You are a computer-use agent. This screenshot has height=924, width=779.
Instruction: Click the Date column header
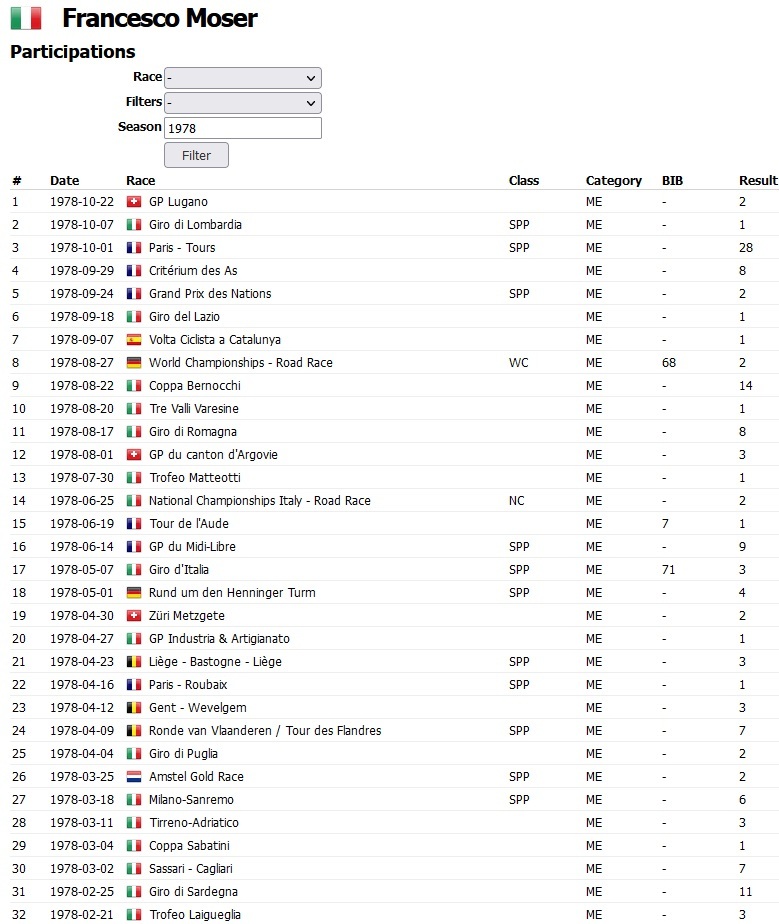pyautogui.click(x=64, y=181)
